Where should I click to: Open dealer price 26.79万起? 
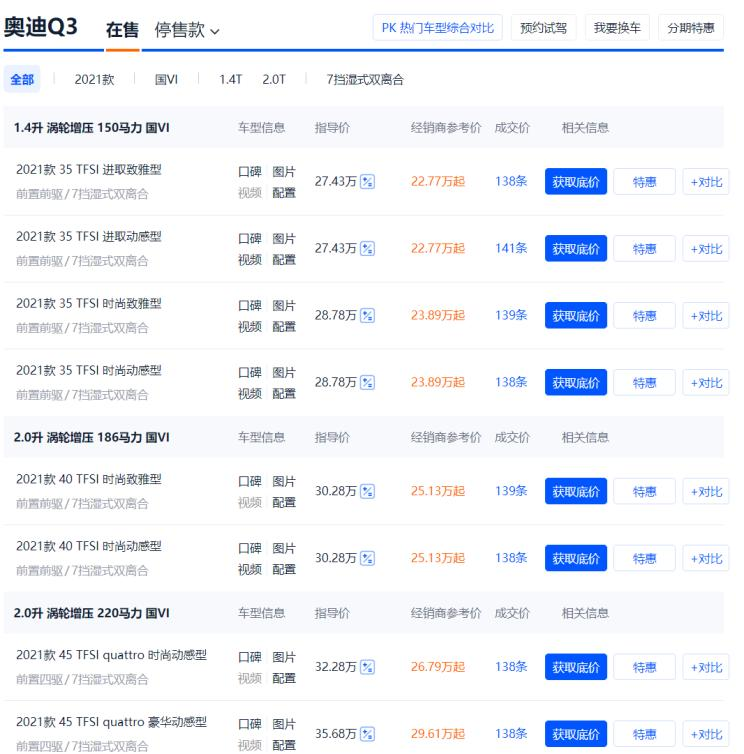coord(438,666)
